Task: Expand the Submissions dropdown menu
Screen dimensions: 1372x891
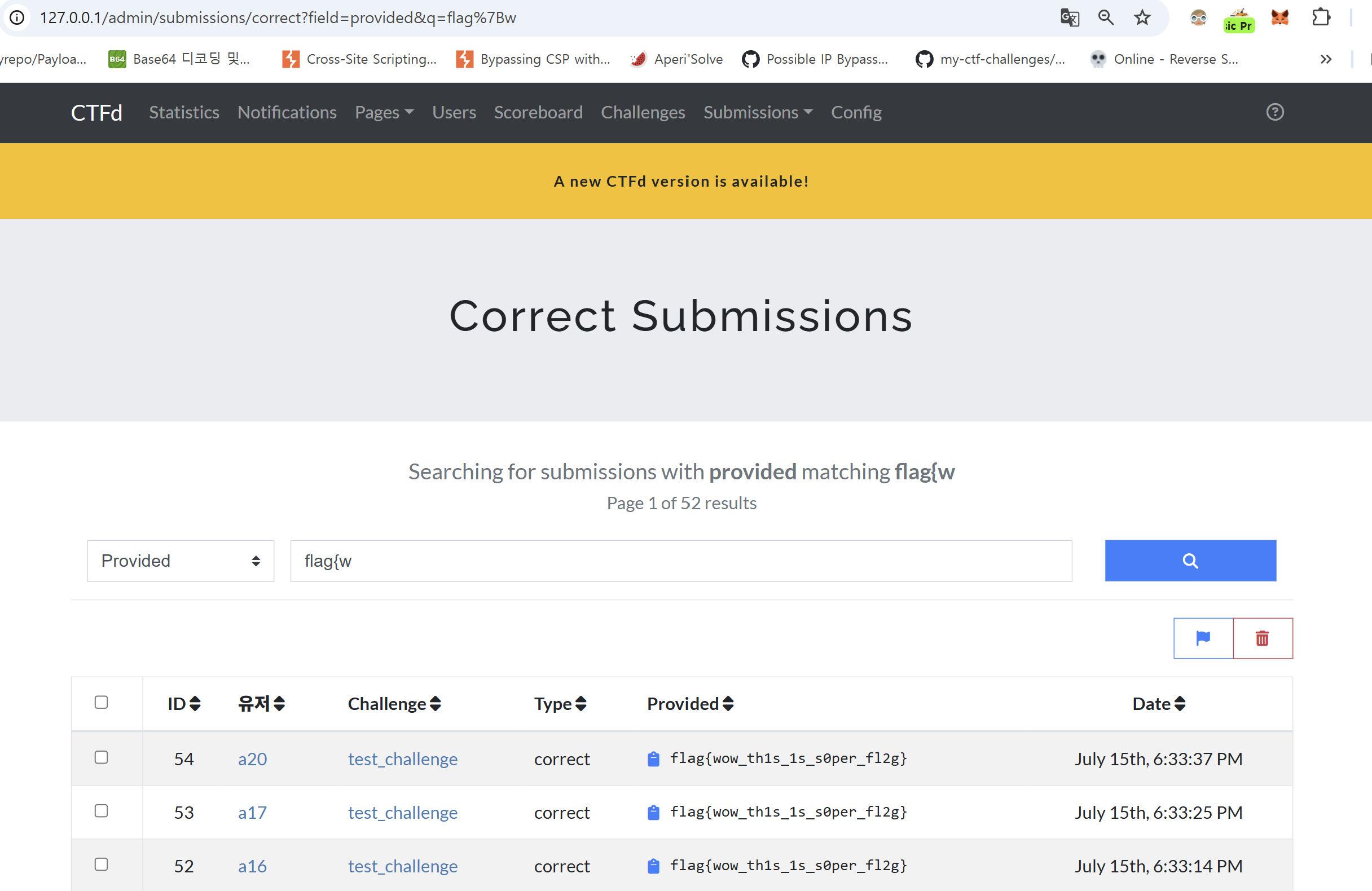Action: 758,112
